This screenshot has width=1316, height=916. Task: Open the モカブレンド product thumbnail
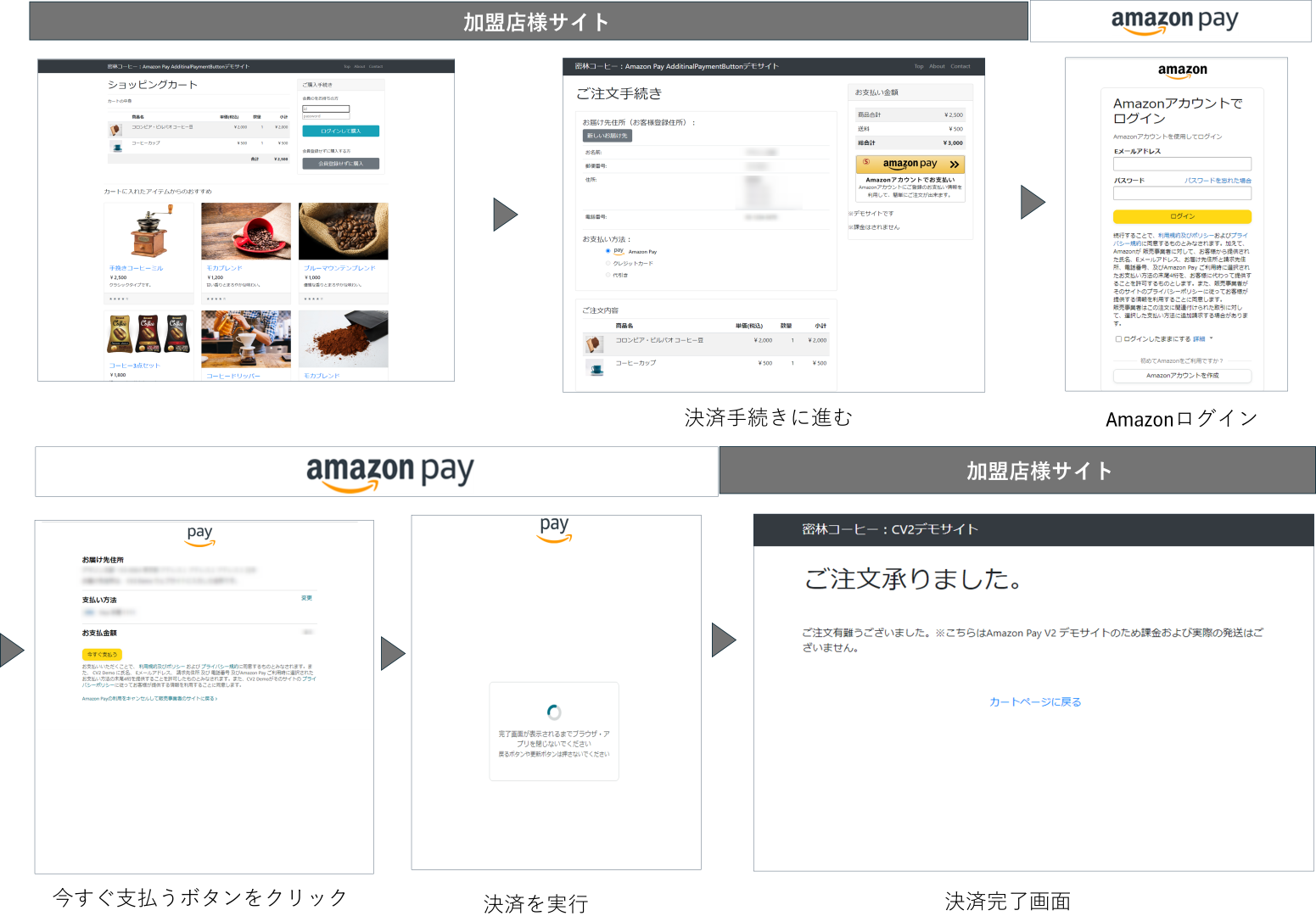pos(246,231)
